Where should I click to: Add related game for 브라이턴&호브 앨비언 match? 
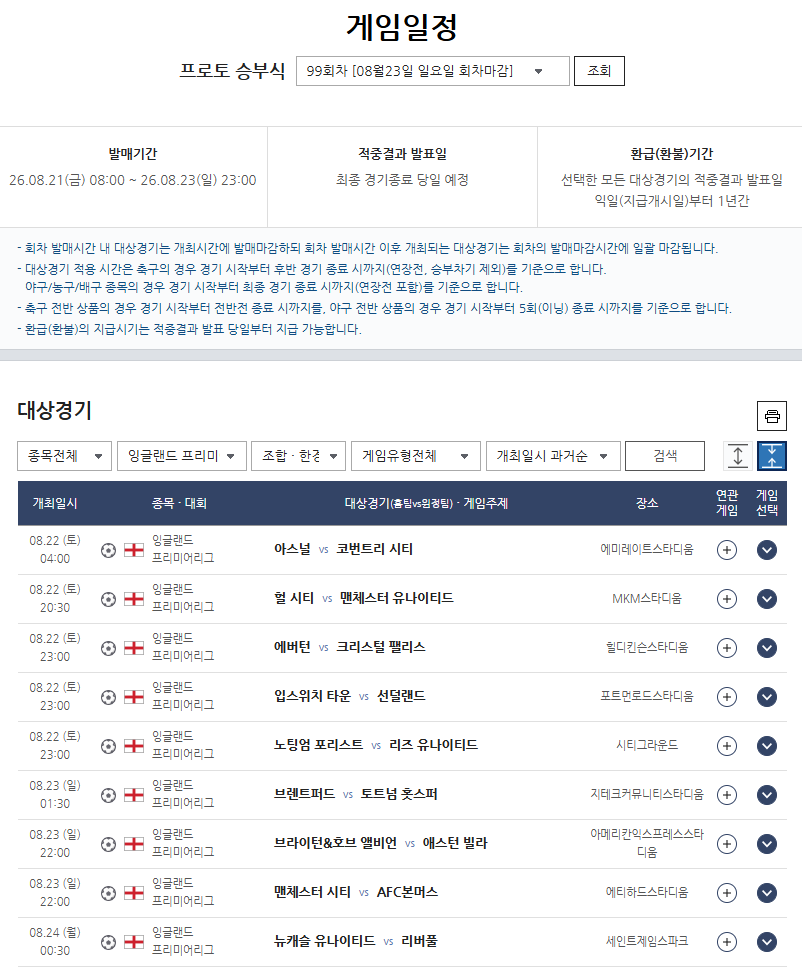[x=726, y=843]
